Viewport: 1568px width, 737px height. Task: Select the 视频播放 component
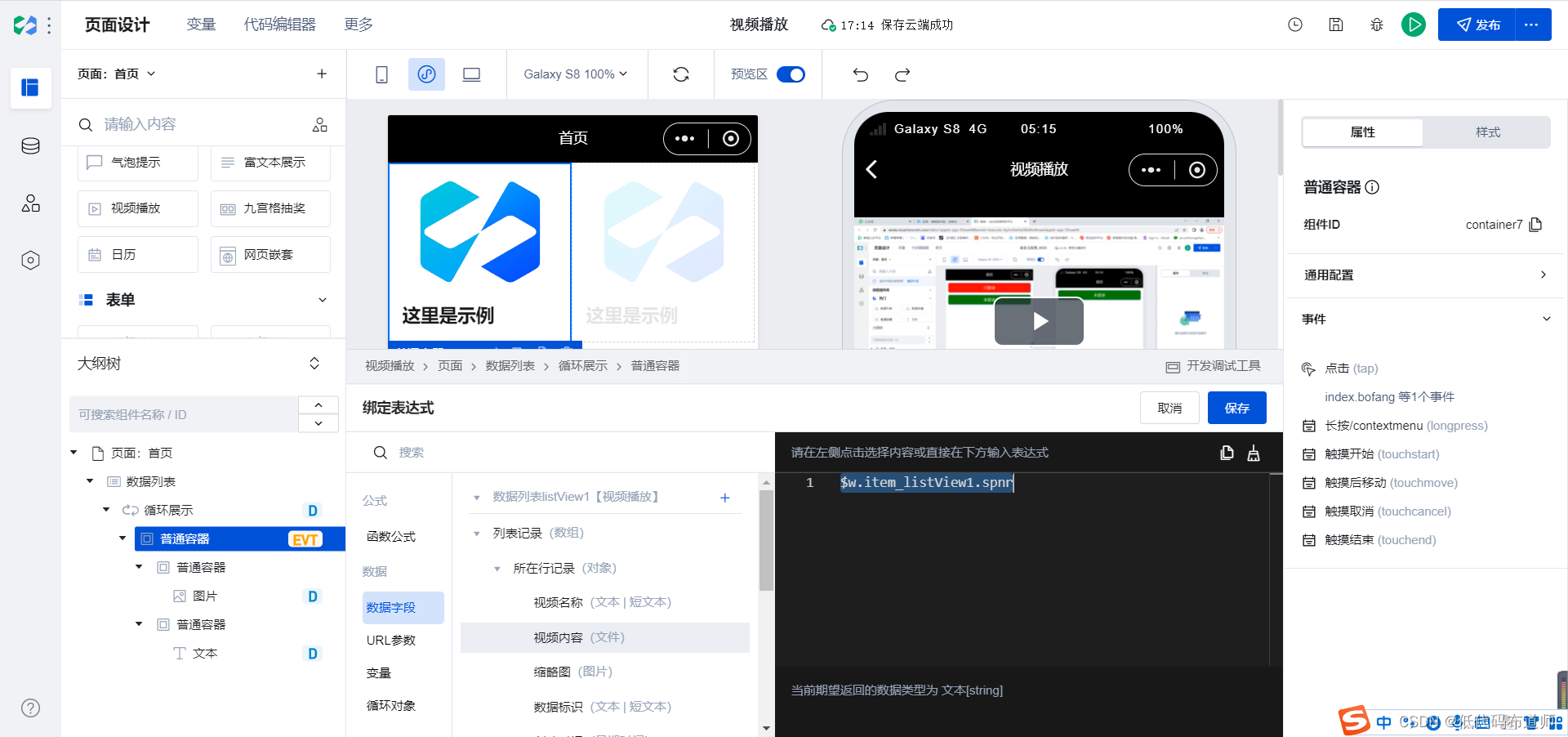[138, 208]
